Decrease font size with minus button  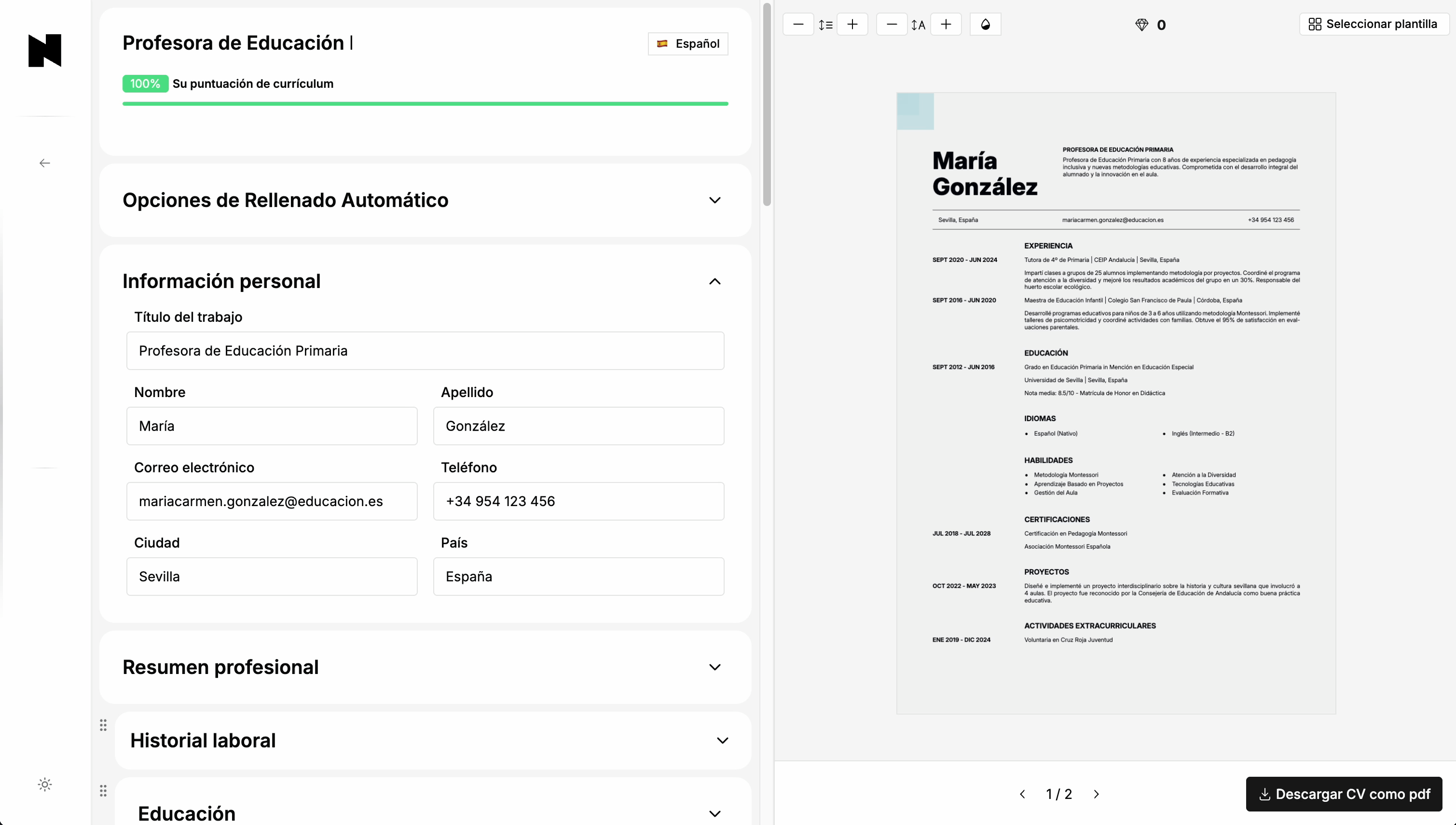892,25
